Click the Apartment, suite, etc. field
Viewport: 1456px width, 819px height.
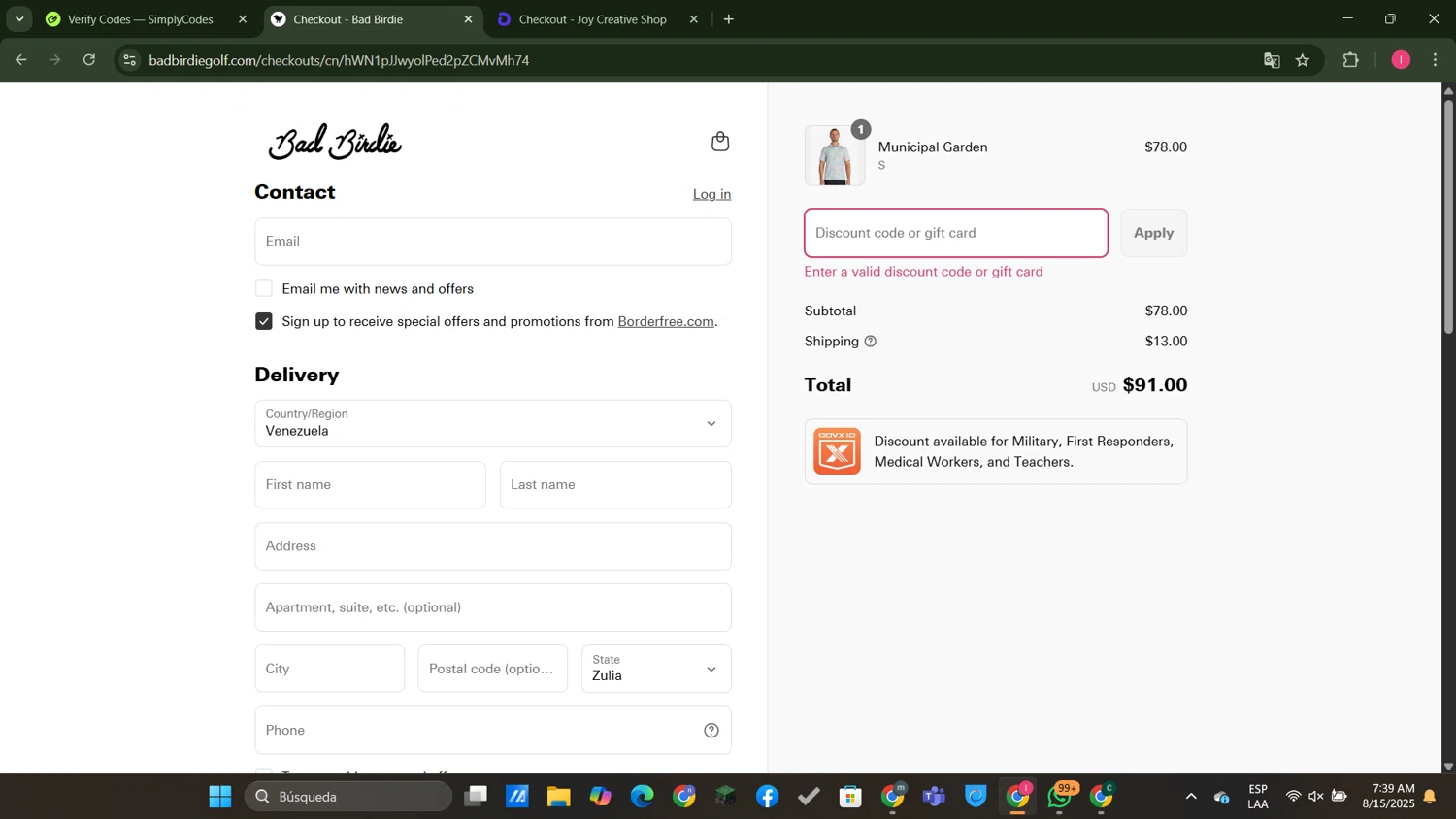tap(493, 607)
